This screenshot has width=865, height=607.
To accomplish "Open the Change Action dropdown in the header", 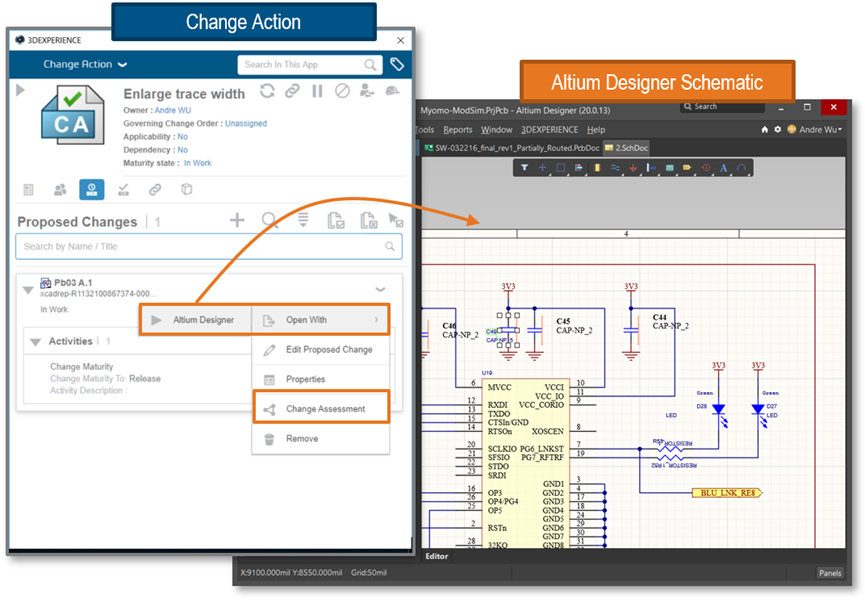I will (x=85, y=65).
